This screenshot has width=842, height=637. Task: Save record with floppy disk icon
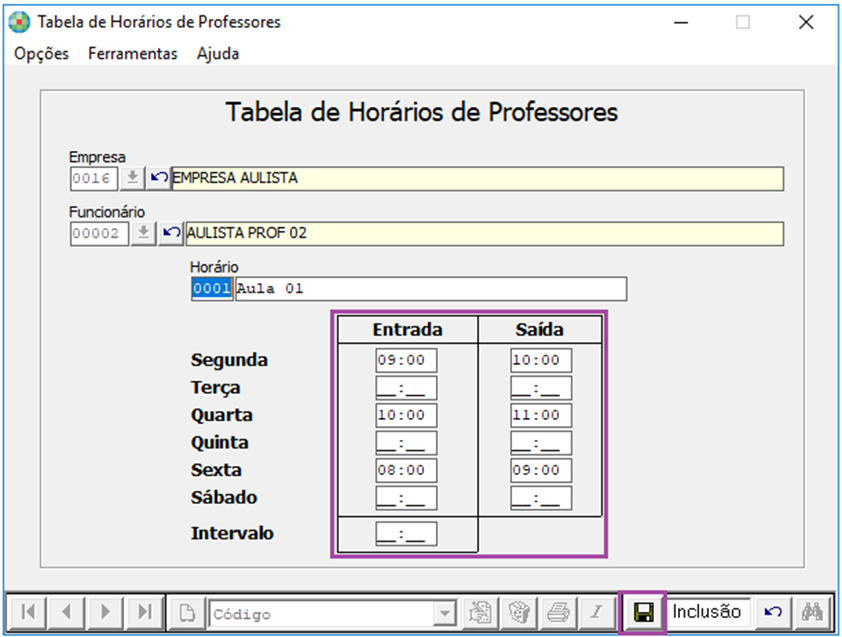[643, 612]
